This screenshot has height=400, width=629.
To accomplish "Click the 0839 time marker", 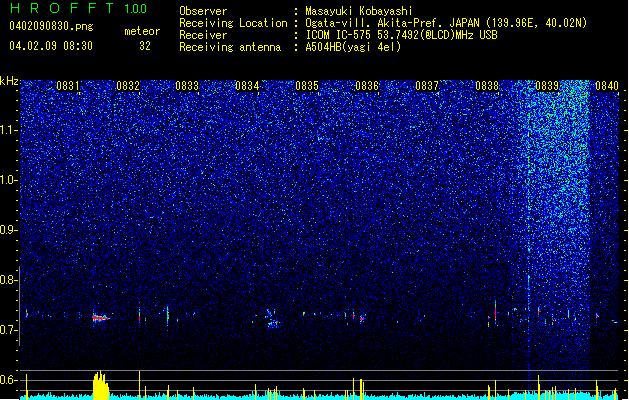I will tap(547, 86).
